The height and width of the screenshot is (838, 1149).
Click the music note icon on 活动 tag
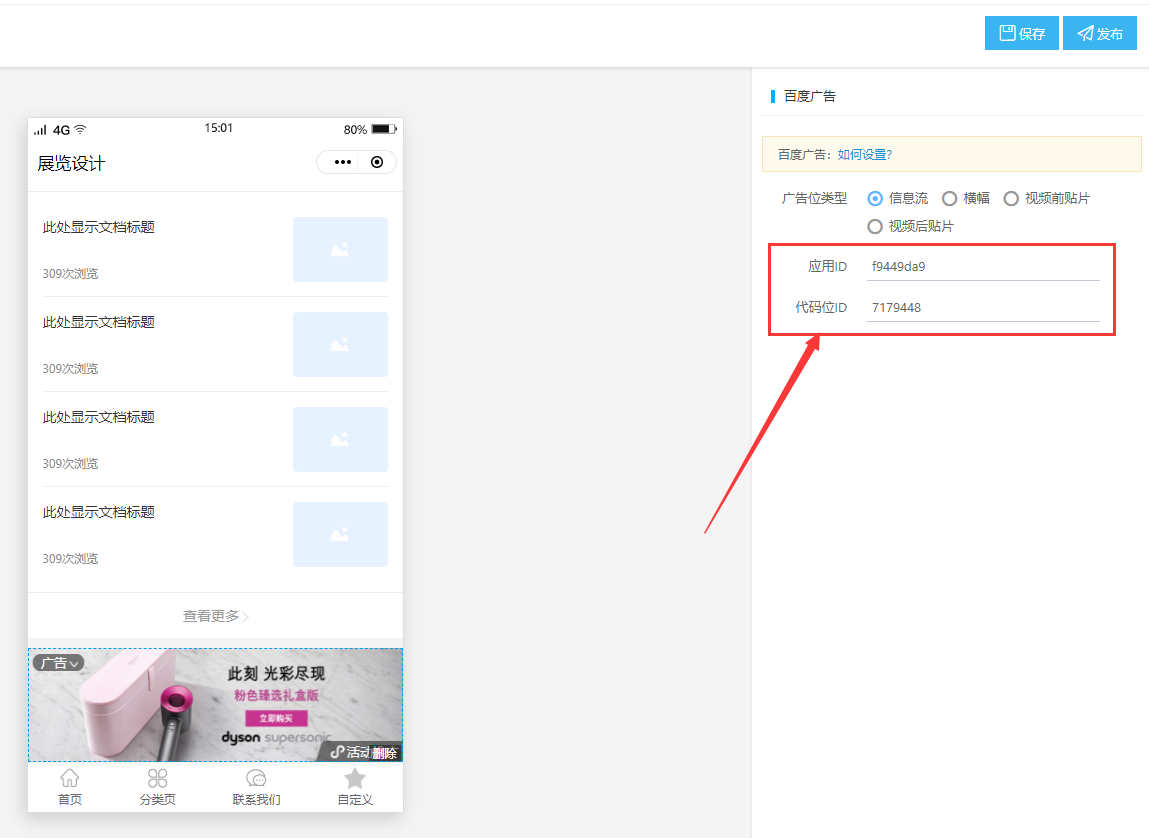336,751
